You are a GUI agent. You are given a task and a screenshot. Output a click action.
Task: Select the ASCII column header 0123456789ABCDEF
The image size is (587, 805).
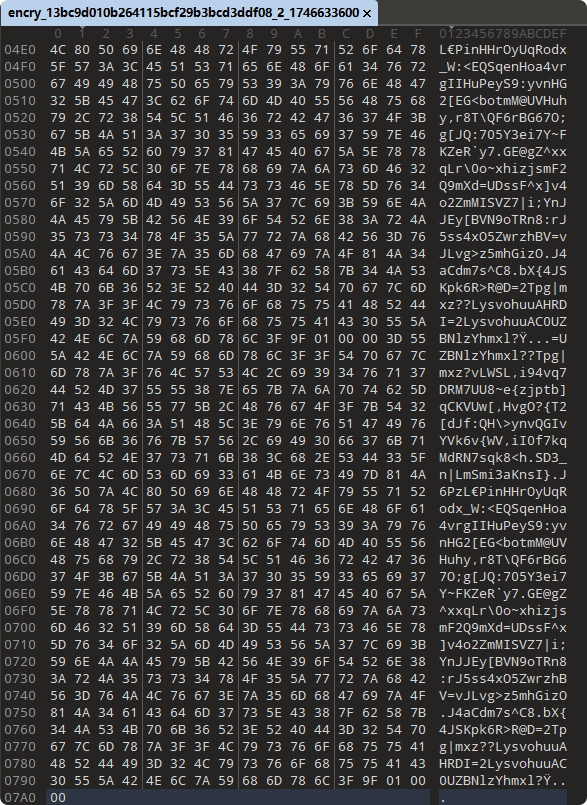(503, 33)
